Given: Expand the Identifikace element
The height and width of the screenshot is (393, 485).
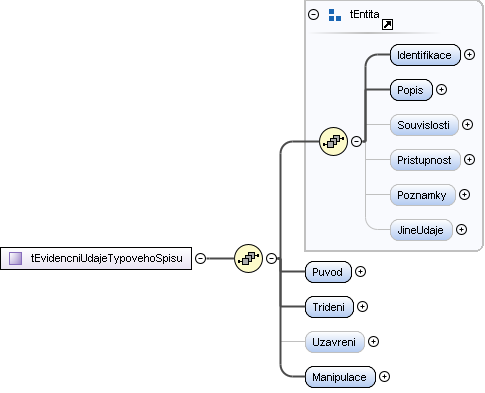Looking at the screenshot, I should coord(469,54).
